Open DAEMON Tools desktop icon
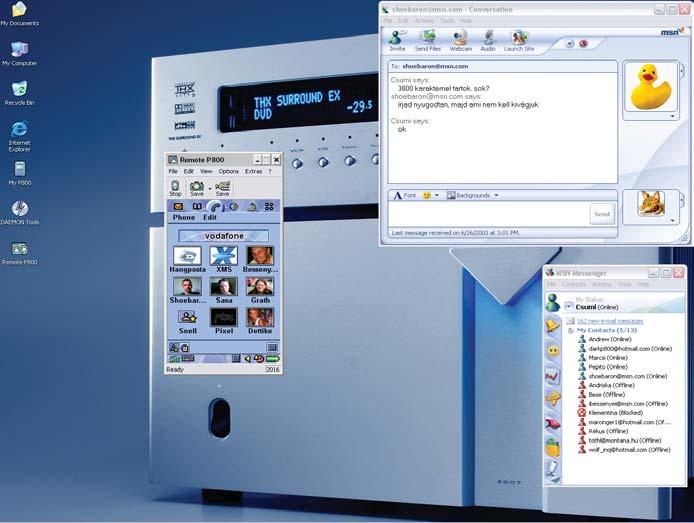 coord(20,213)
